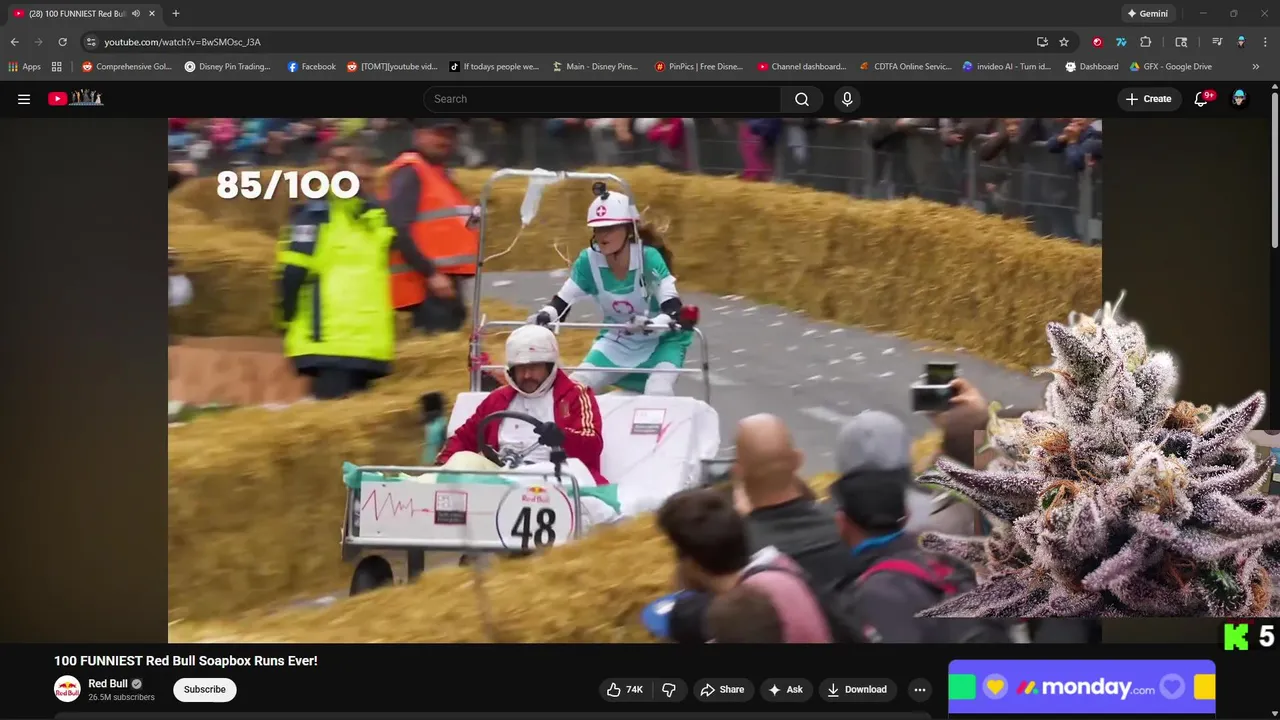Open Facebook bookmark
1280x720 pixels.
coord(311,67)
